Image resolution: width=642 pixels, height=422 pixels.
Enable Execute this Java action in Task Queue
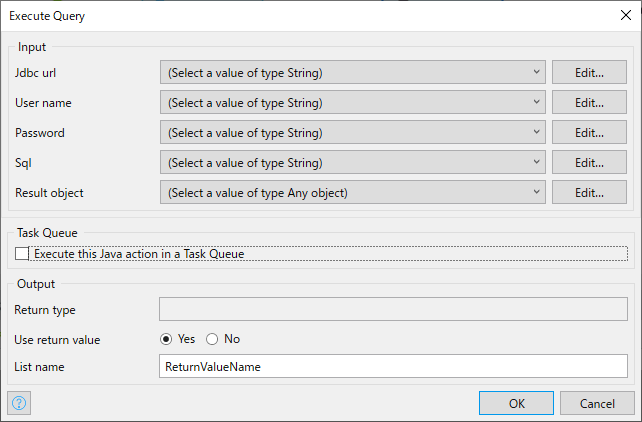point(23,254)
